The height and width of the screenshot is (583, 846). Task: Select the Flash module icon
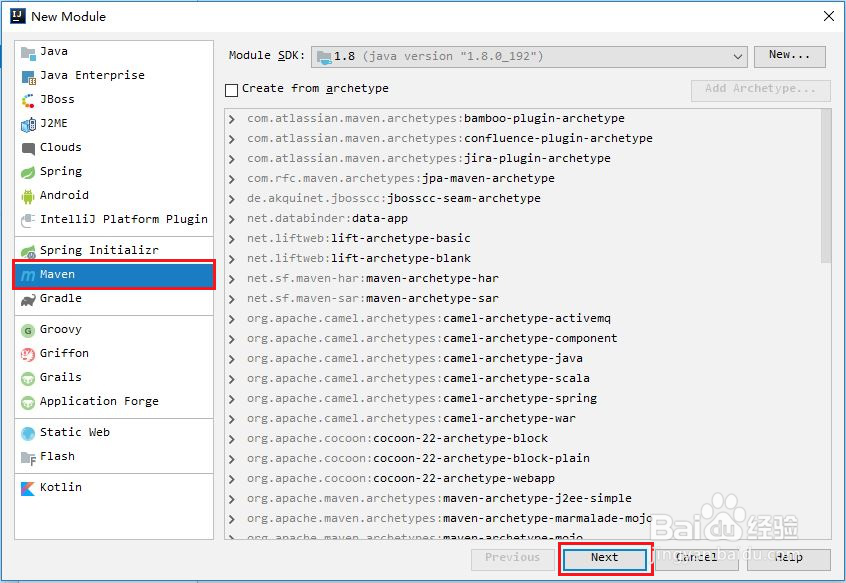click(28, 457)
